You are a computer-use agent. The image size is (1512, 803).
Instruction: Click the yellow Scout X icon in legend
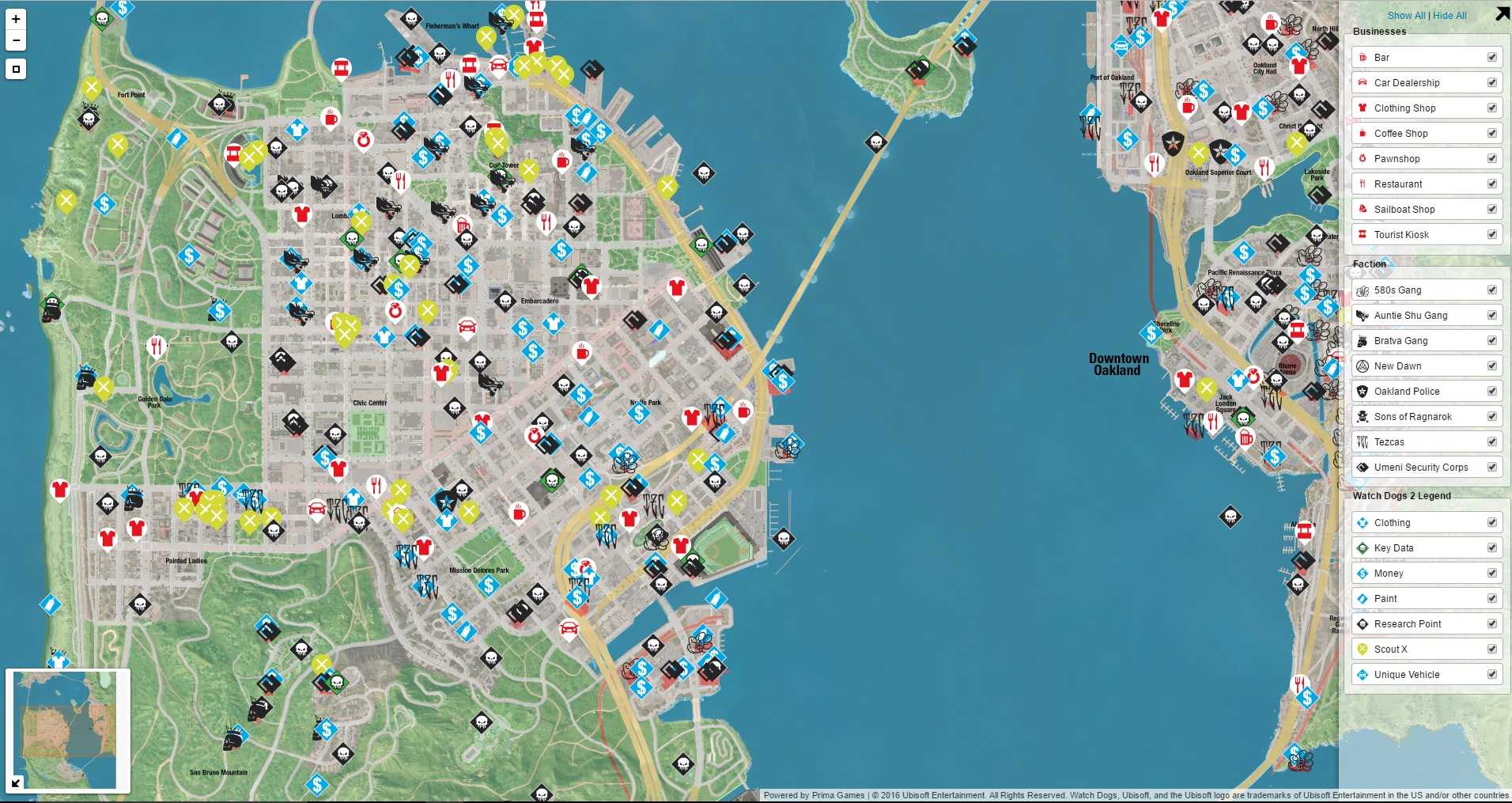(x=1363, y=650)
